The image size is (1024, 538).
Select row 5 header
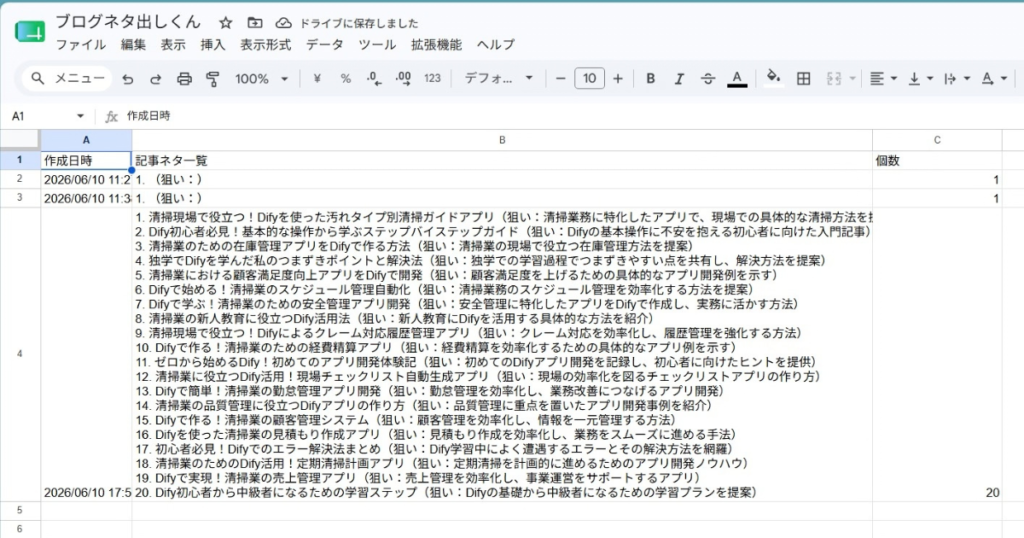click(x=20, y=511)
